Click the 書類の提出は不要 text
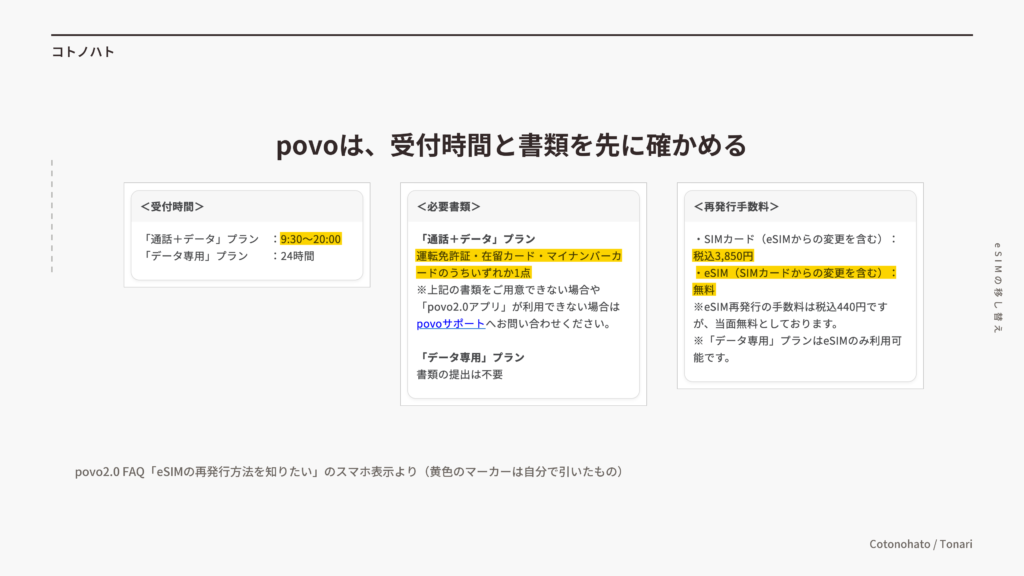 tap(460, 375)
